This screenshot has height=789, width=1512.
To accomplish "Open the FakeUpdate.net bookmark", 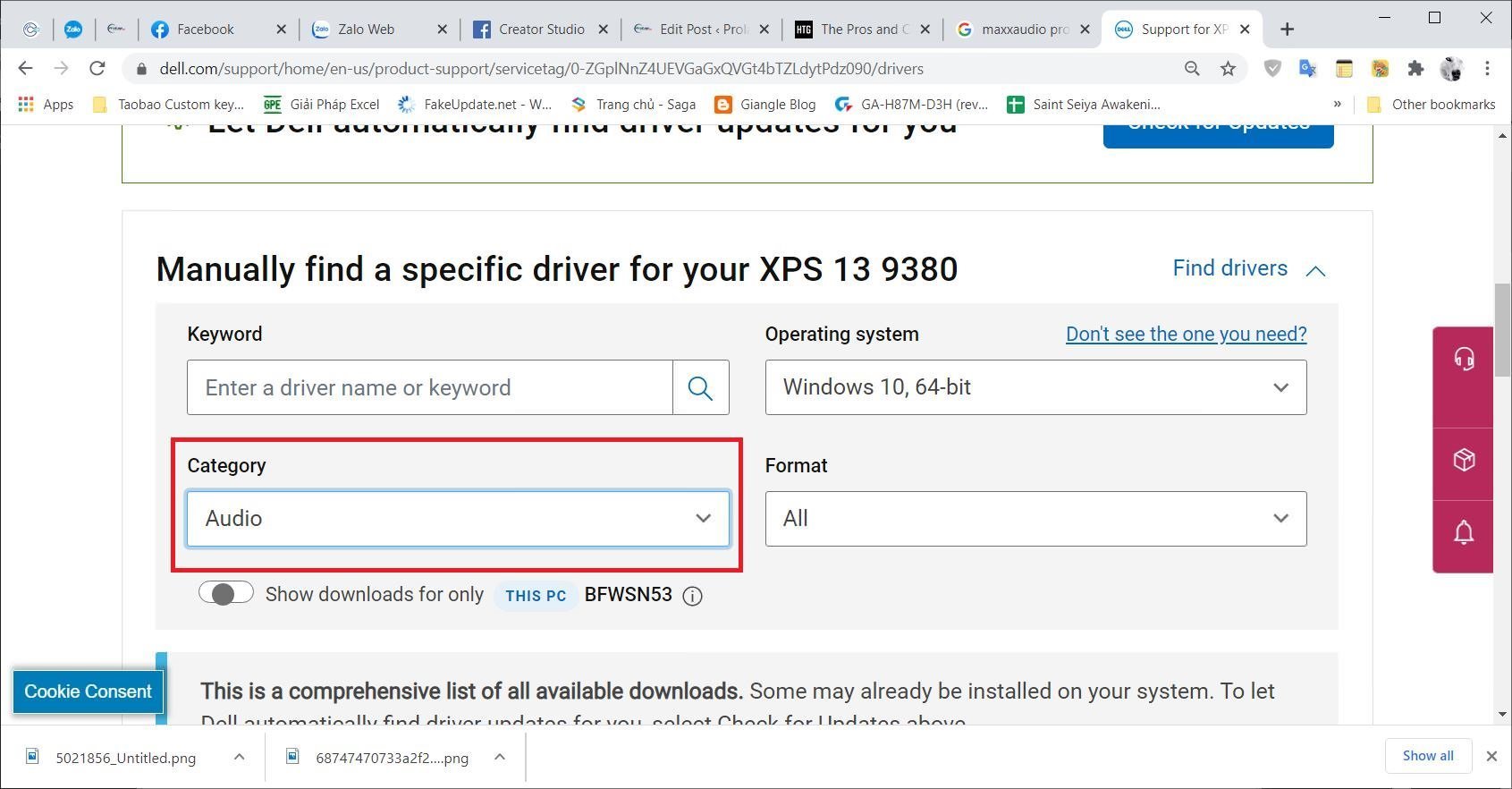I will click(475, 105).
